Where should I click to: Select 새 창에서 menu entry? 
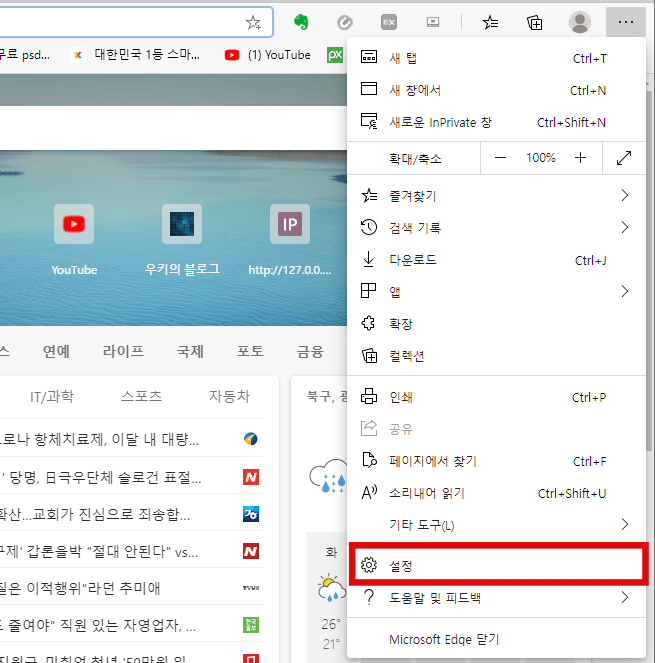(x=496, y=90)
